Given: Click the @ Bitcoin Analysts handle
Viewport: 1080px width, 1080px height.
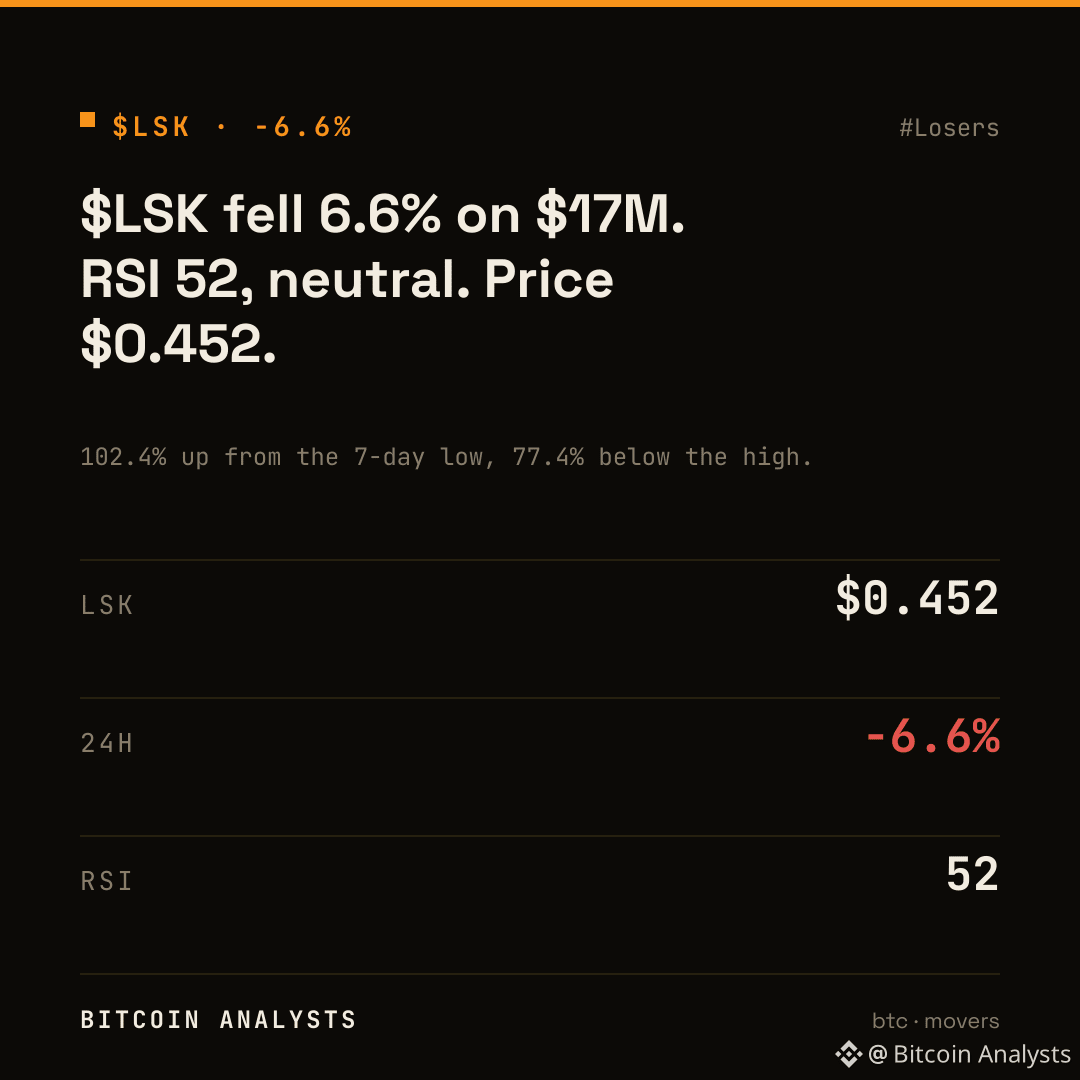Looking at the screenshot, I should (970, 1054).
